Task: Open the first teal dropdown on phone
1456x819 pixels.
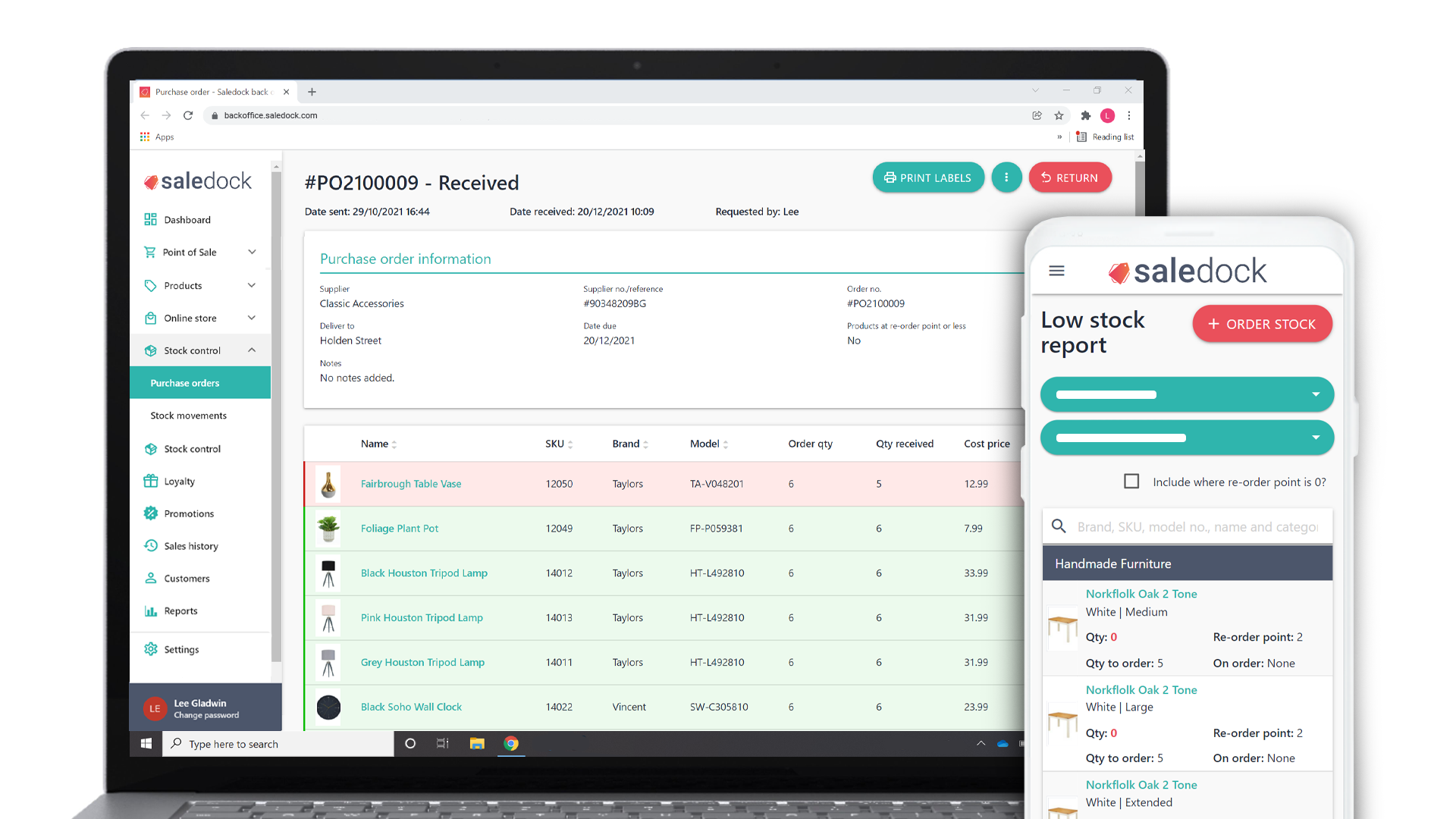Action: [x=1187, y=394]
